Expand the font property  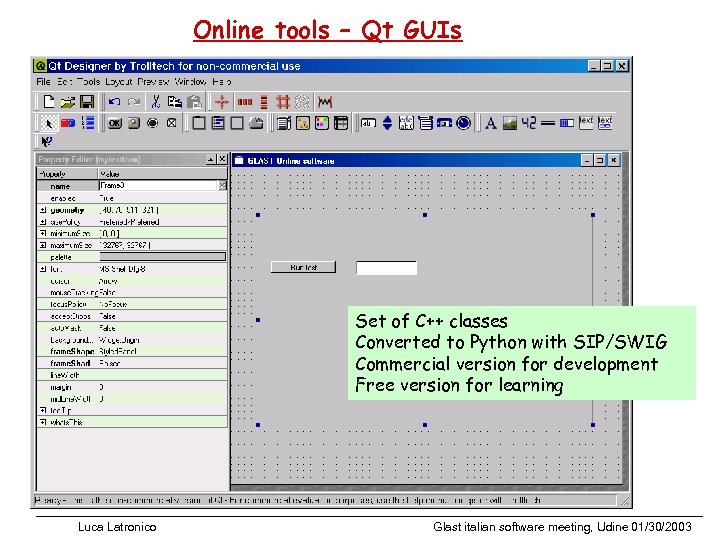[43, 269]
